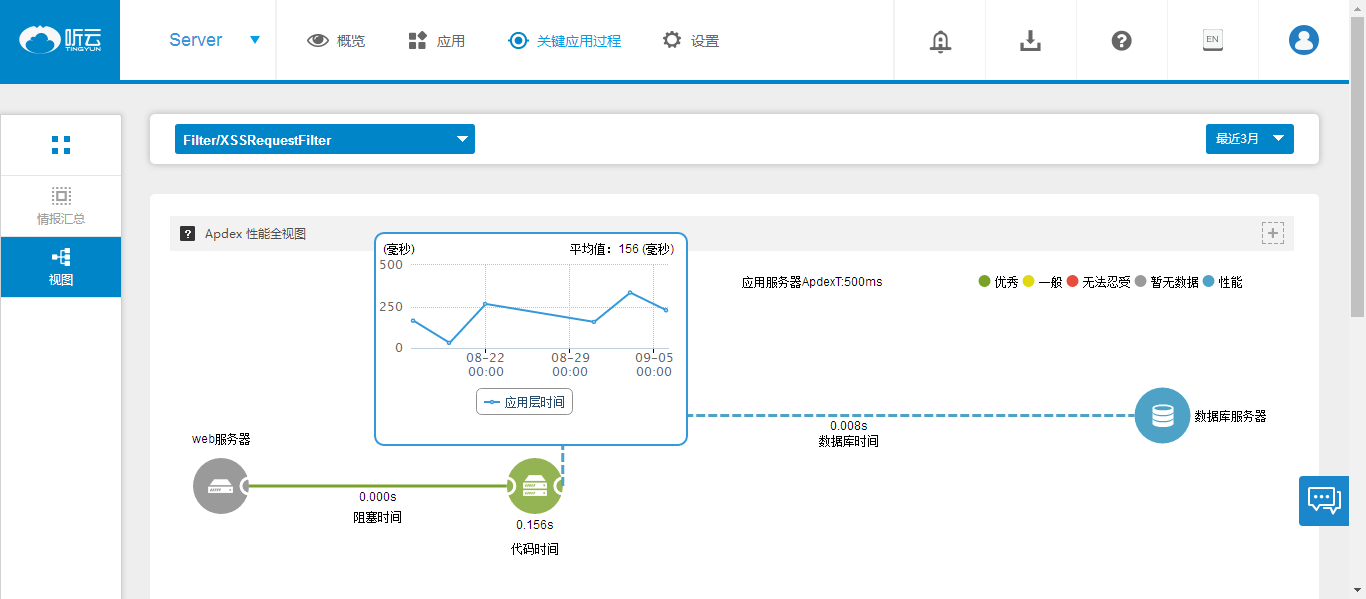Image resolution: width=1366 pixels, height=599 pixels.
Task: Click the 数据库时间 label
Action: (849, 441)
